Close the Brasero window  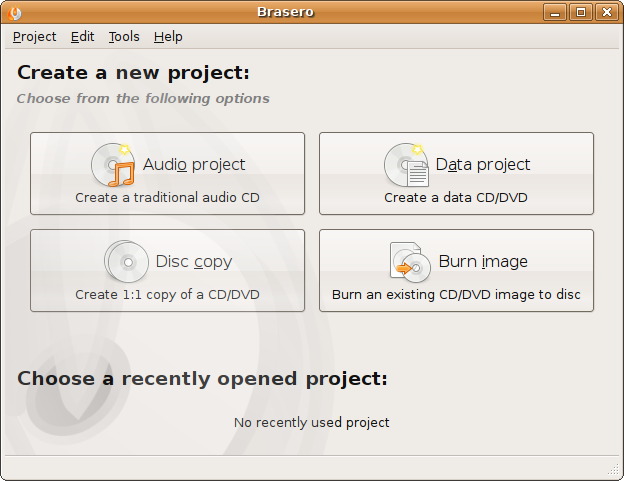pyautogui.click(x=606, y=12)
